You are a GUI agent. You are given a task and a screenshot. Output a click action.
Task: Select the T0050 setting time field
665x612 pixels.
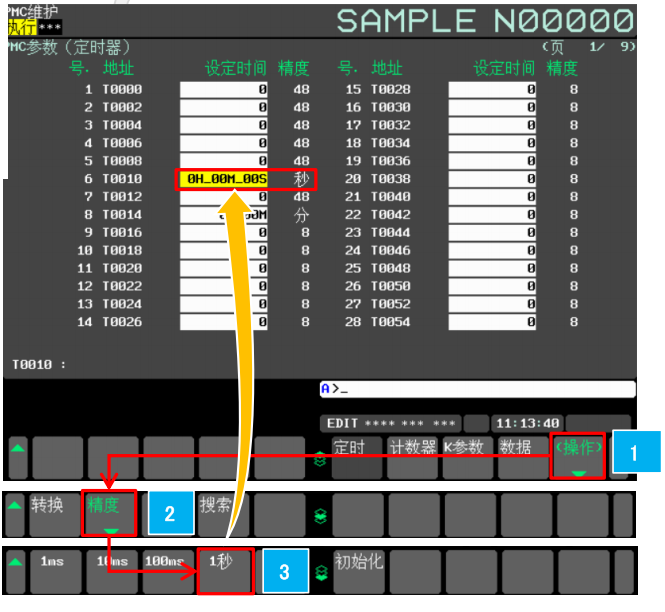point(492,286)
